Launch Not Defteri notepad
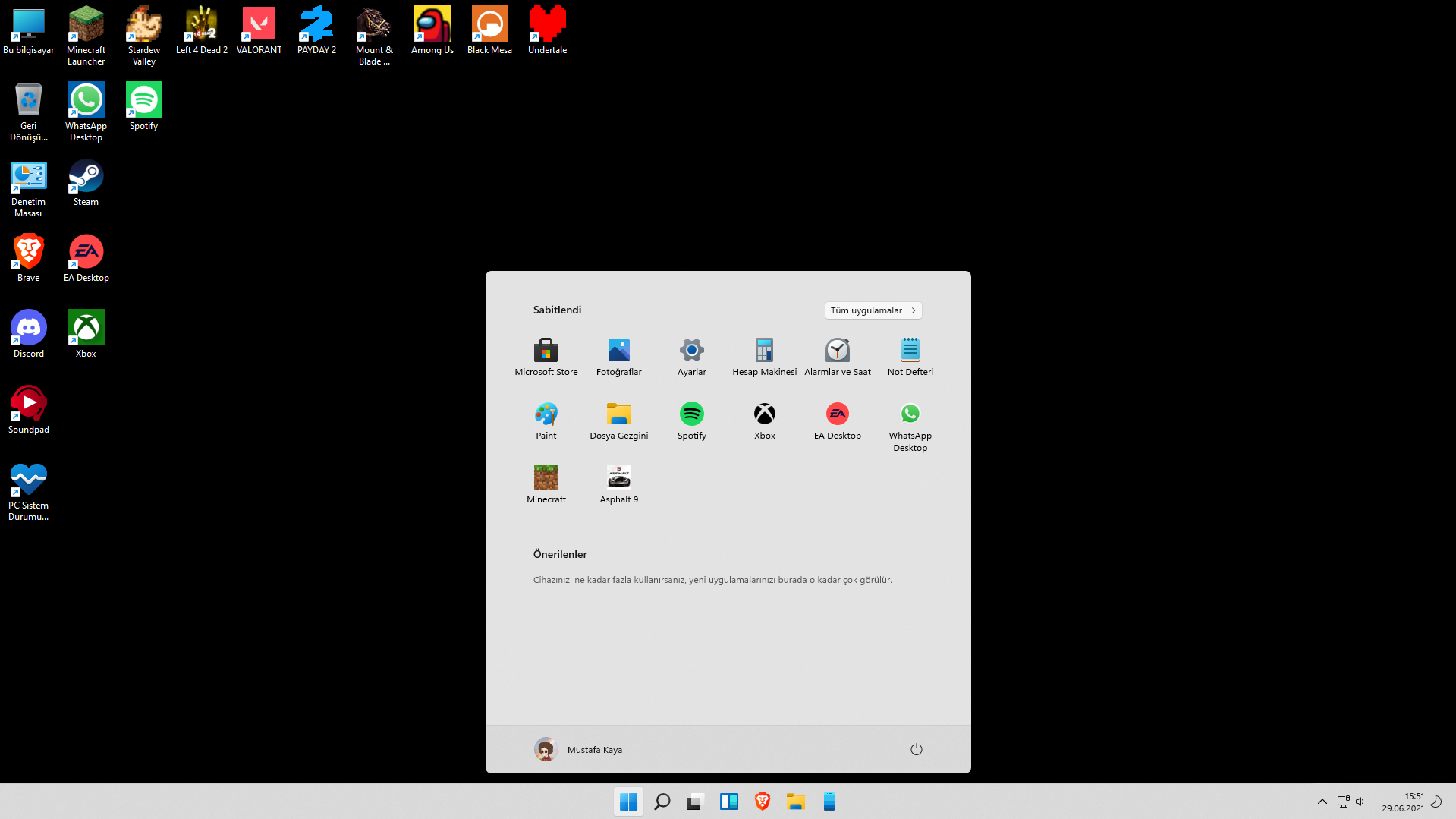 click(910, 357)
